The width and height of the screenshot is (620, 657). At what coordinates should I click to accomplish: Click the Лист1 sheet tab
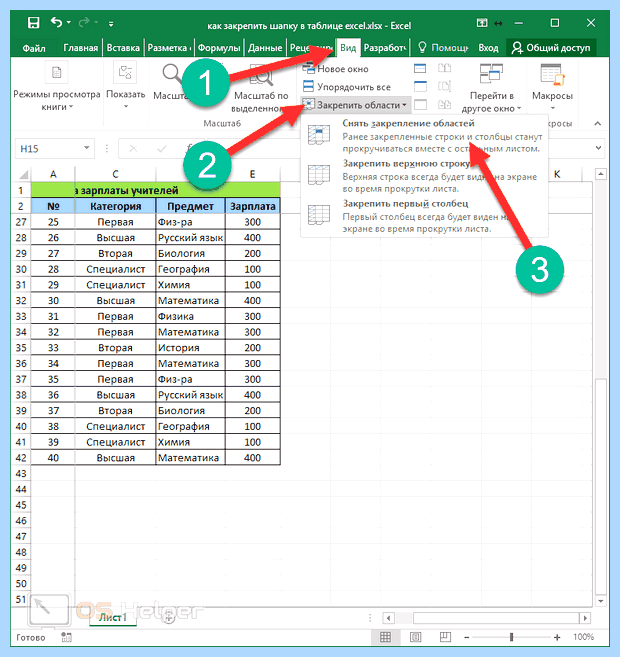coord(113,617)
